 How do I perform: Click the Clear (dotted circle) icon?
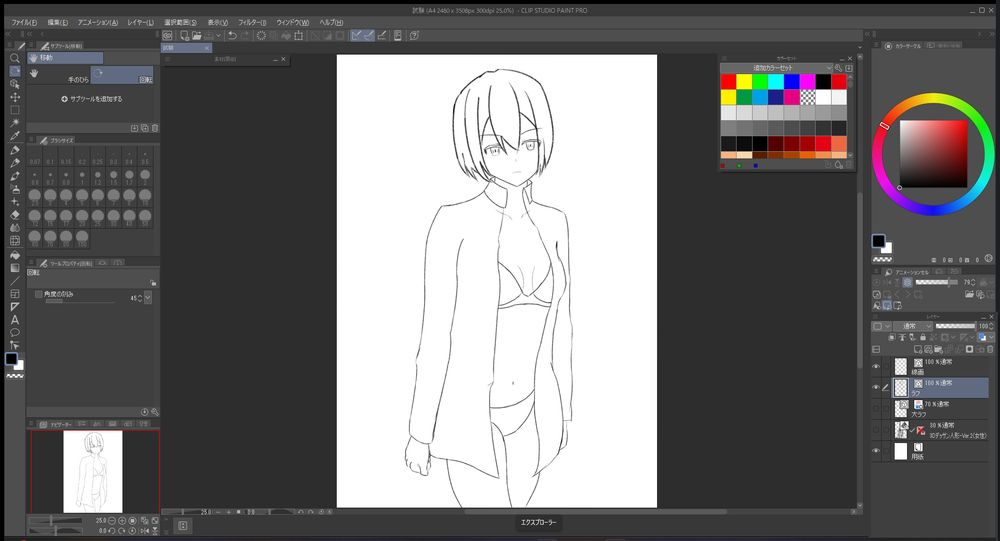[x=261, y=36]
